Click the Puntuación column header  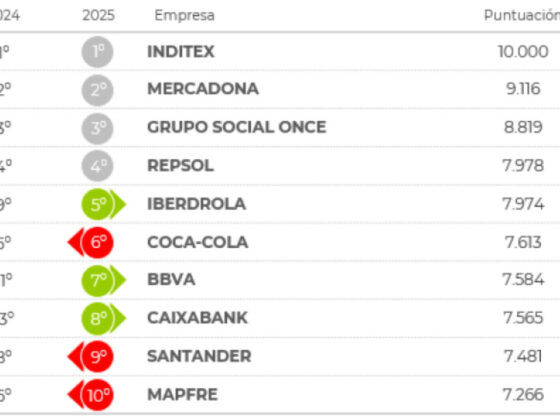point(522,15)
